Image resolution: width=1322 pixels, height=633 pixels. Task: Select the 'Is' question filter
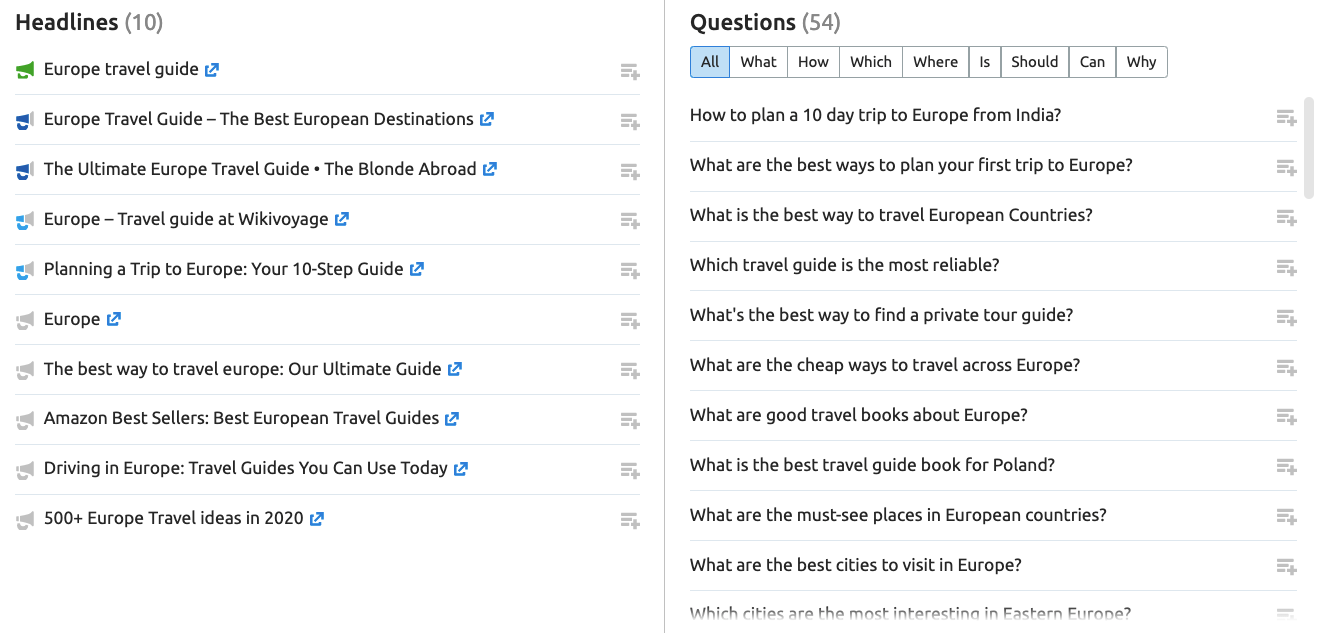[x=984, y=61]
